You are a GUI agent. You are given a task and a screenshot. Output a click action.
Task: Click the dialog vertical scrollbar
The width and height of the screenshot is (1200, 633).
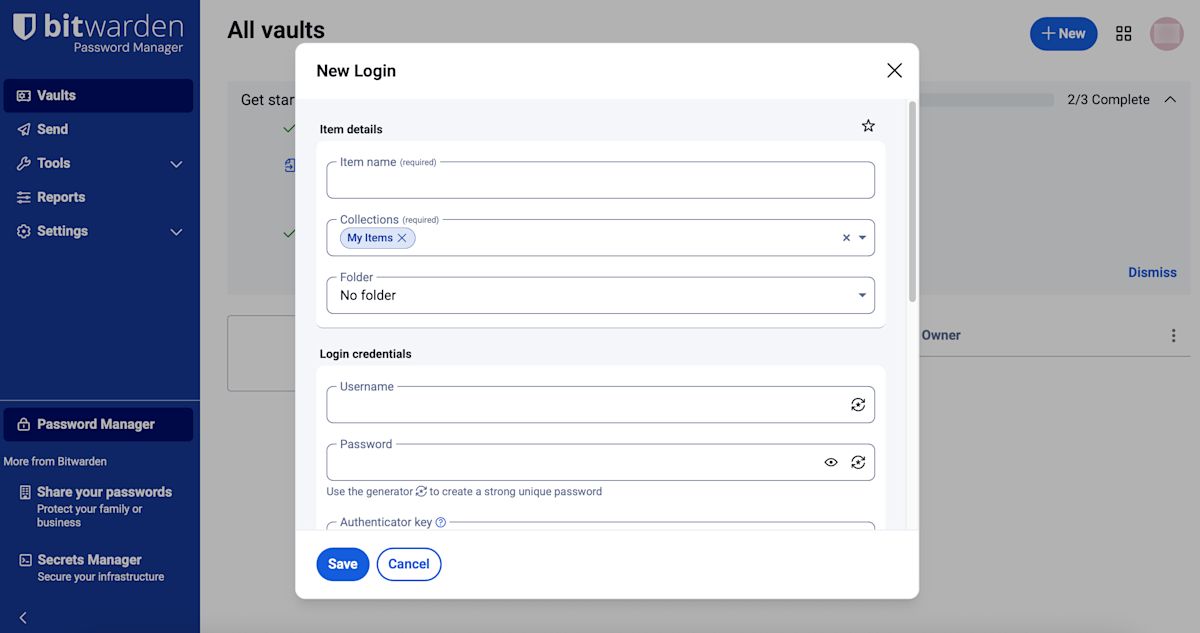[911, 200]
